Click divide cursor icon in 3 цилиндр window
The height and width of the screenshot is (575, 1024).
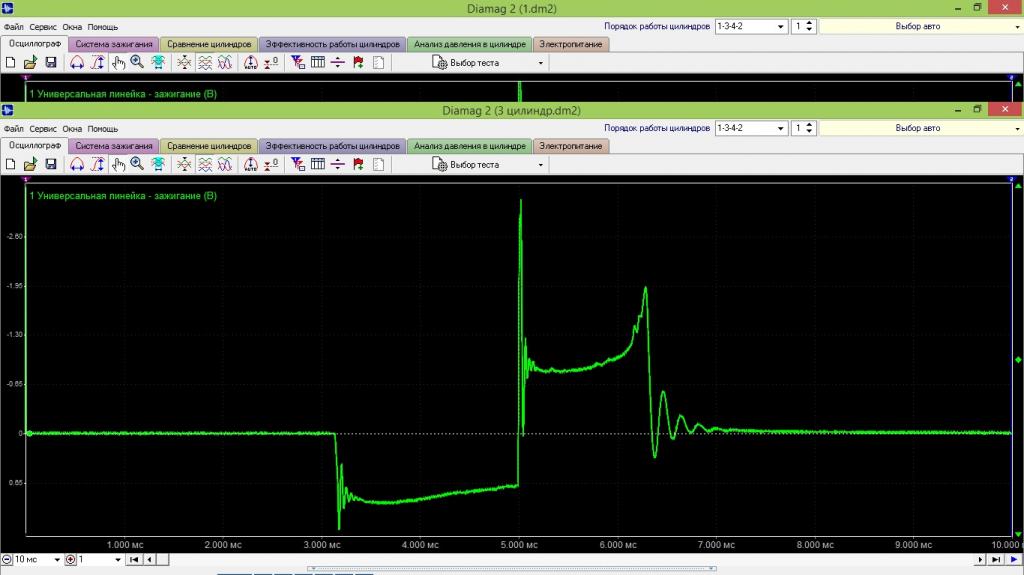coord(338,164)
